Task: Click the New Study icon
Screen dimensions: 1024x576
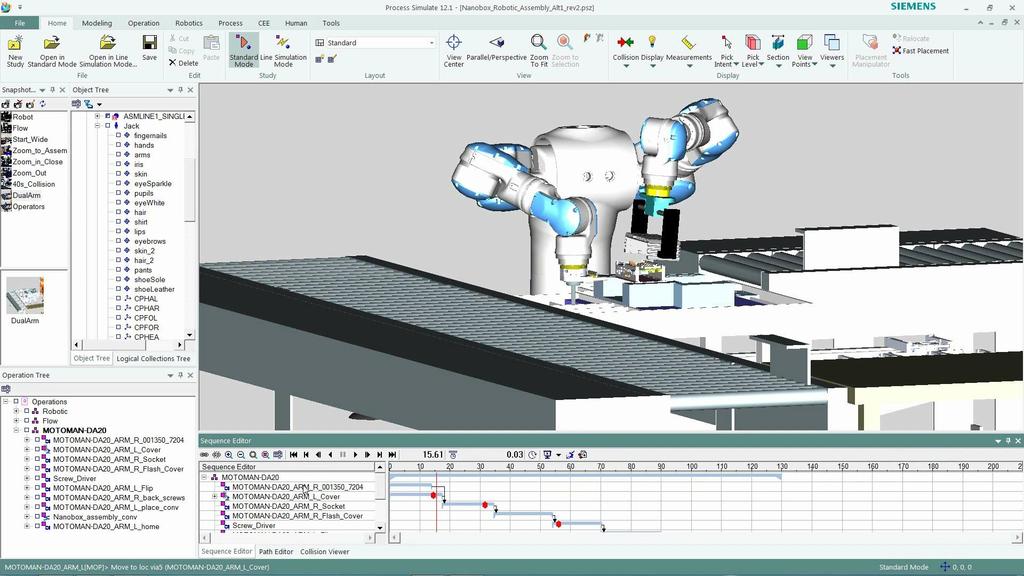Action: point(15,44)
